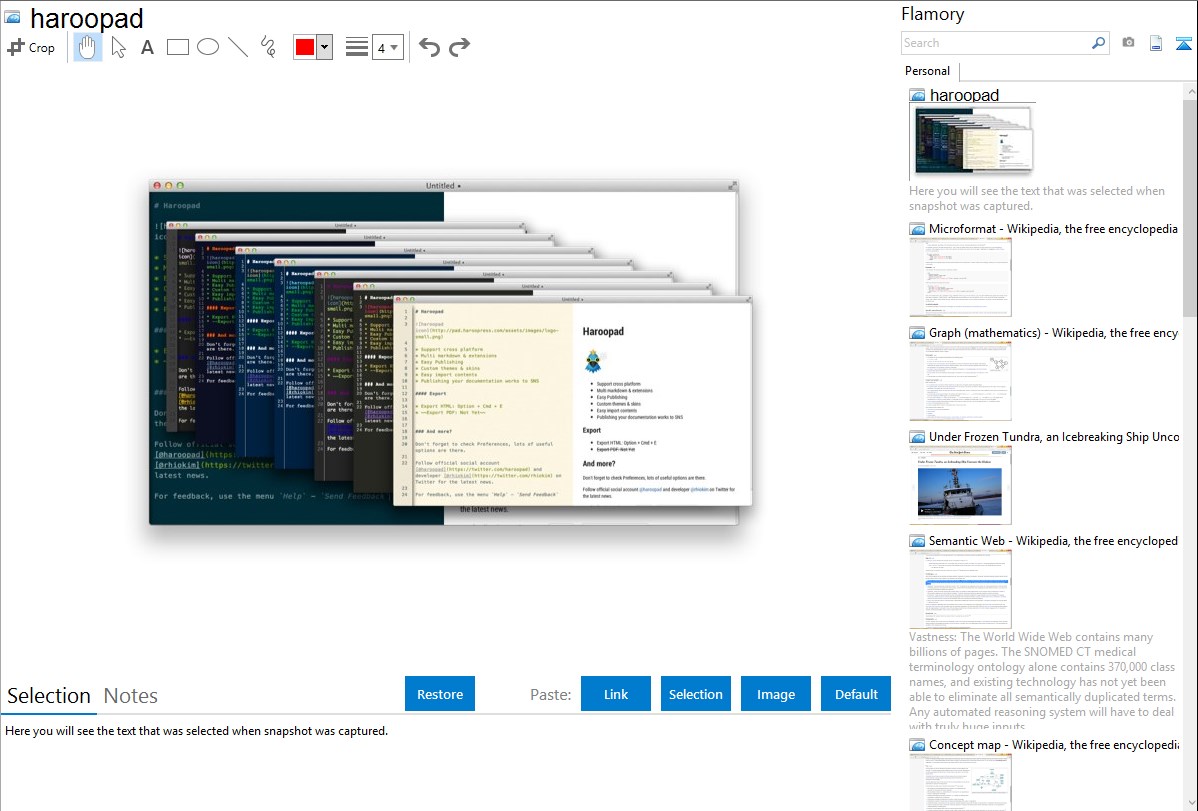The image size is (1198, 811).
Task: Click the camera snapshot icon
Action: click(1128, 43)
